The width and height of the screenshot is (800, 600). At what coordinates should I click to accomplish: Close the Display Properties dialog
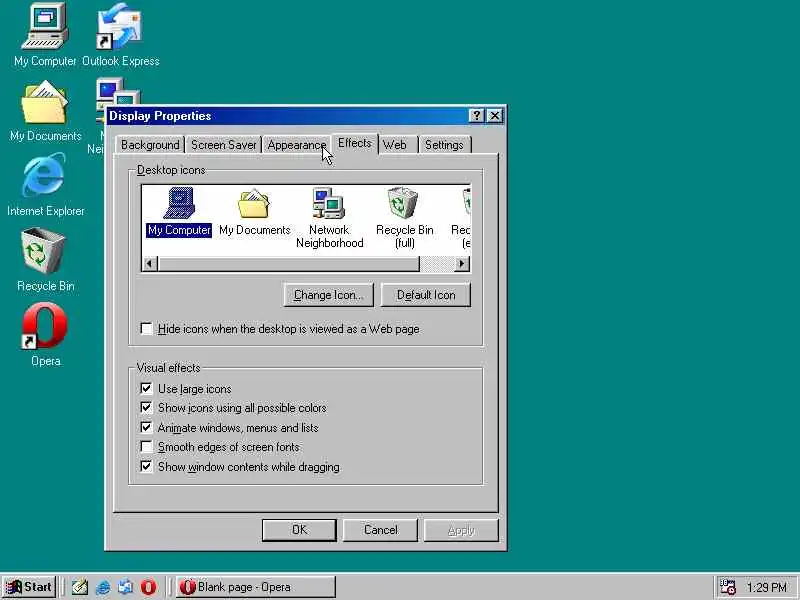coord(495,116)
